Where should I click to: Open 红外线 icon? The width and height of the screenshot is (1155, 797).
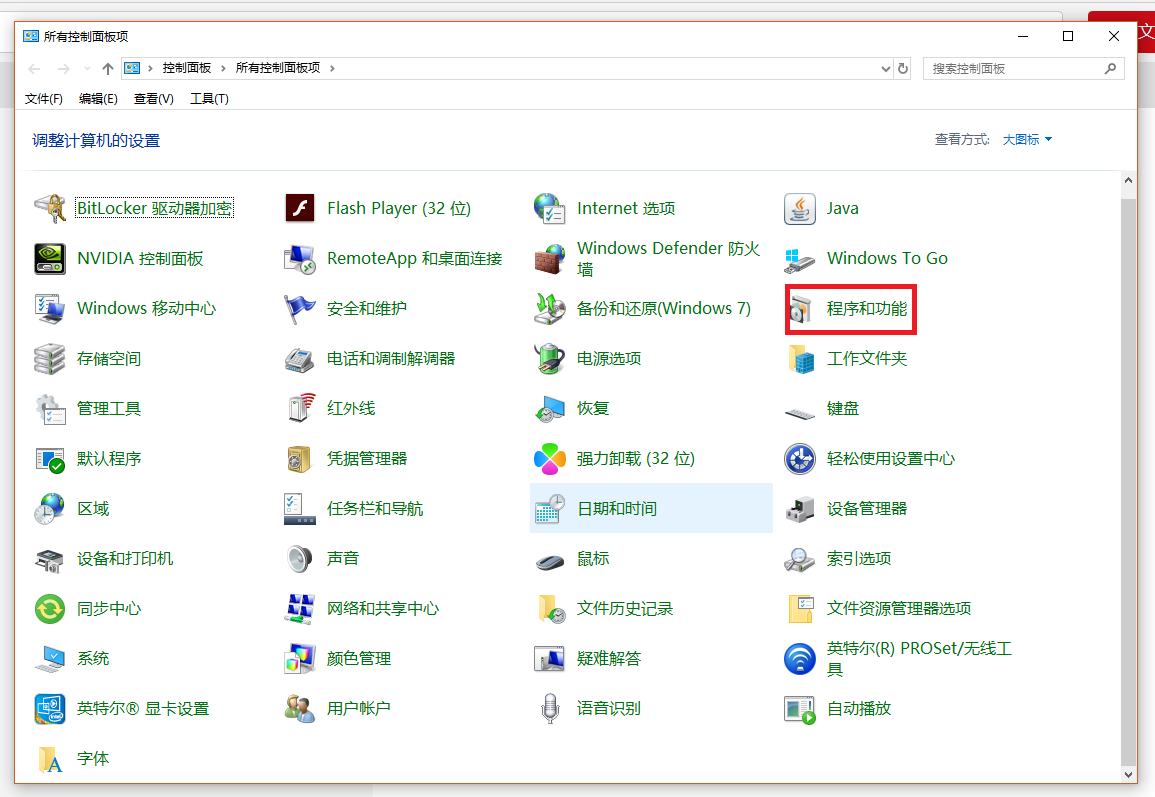pyautogui.click(x=300, y=409)
